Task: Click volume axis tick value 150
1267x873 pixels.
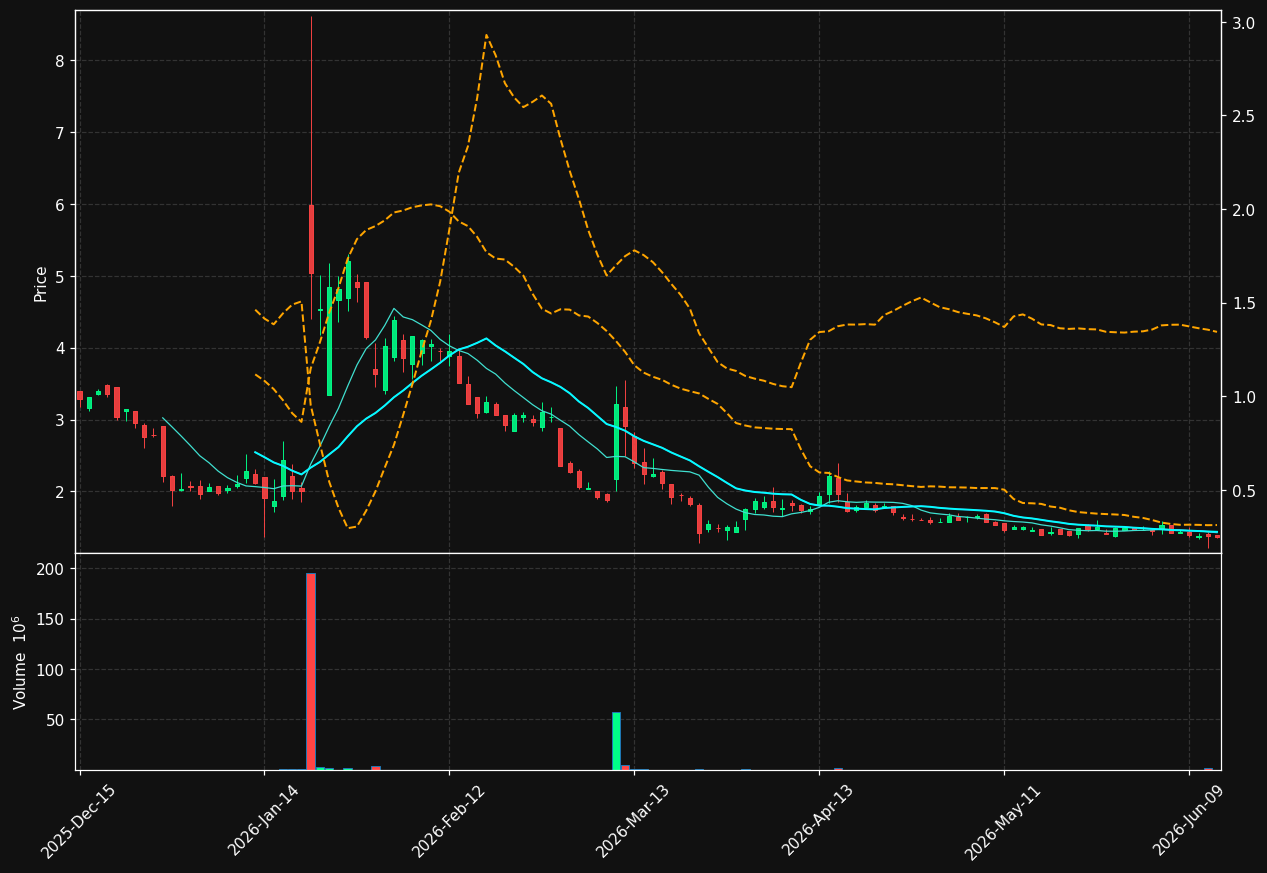Action: point(51,620)
